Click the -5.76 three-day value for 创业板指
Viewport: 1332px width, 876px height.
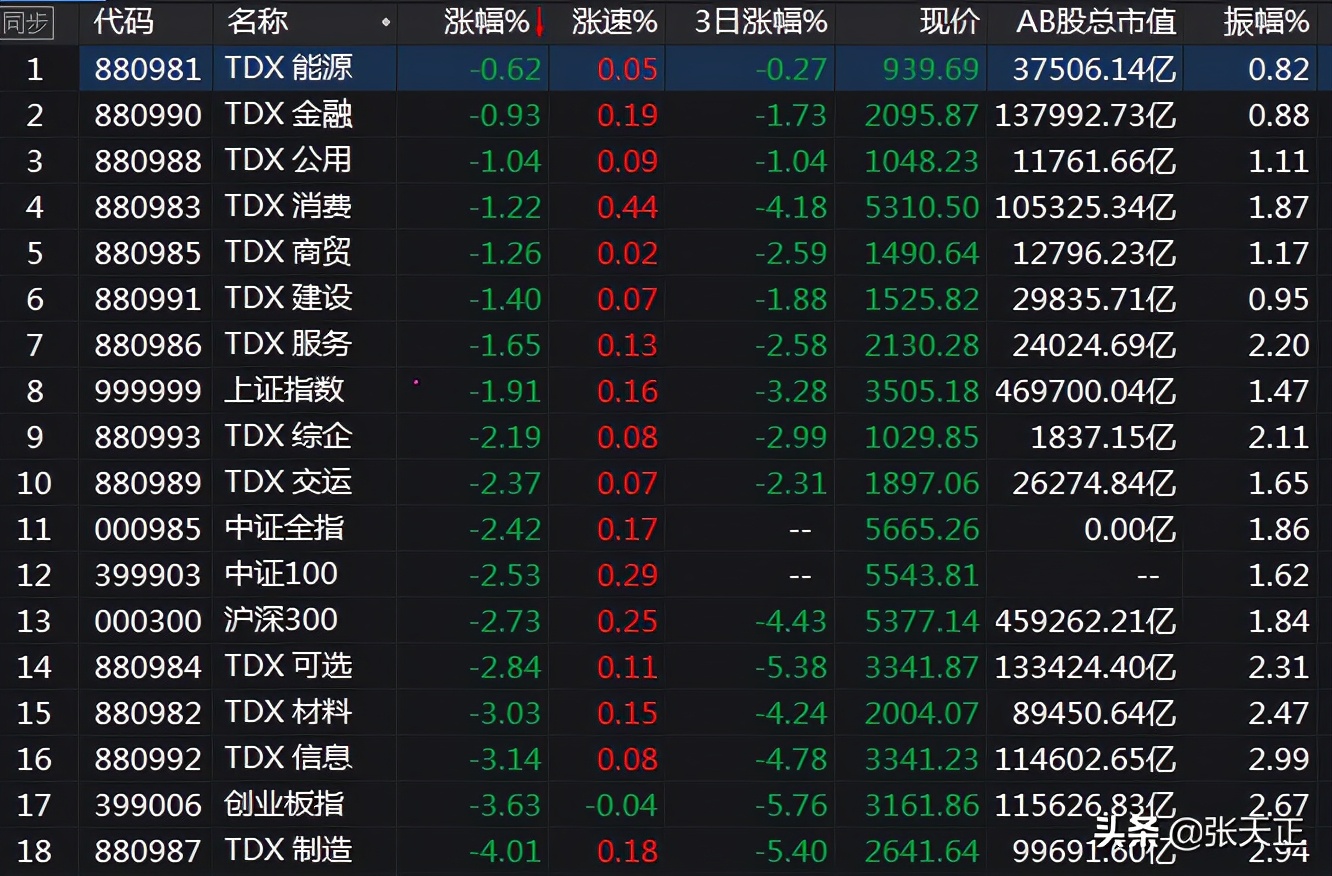(x=791, y=805)
